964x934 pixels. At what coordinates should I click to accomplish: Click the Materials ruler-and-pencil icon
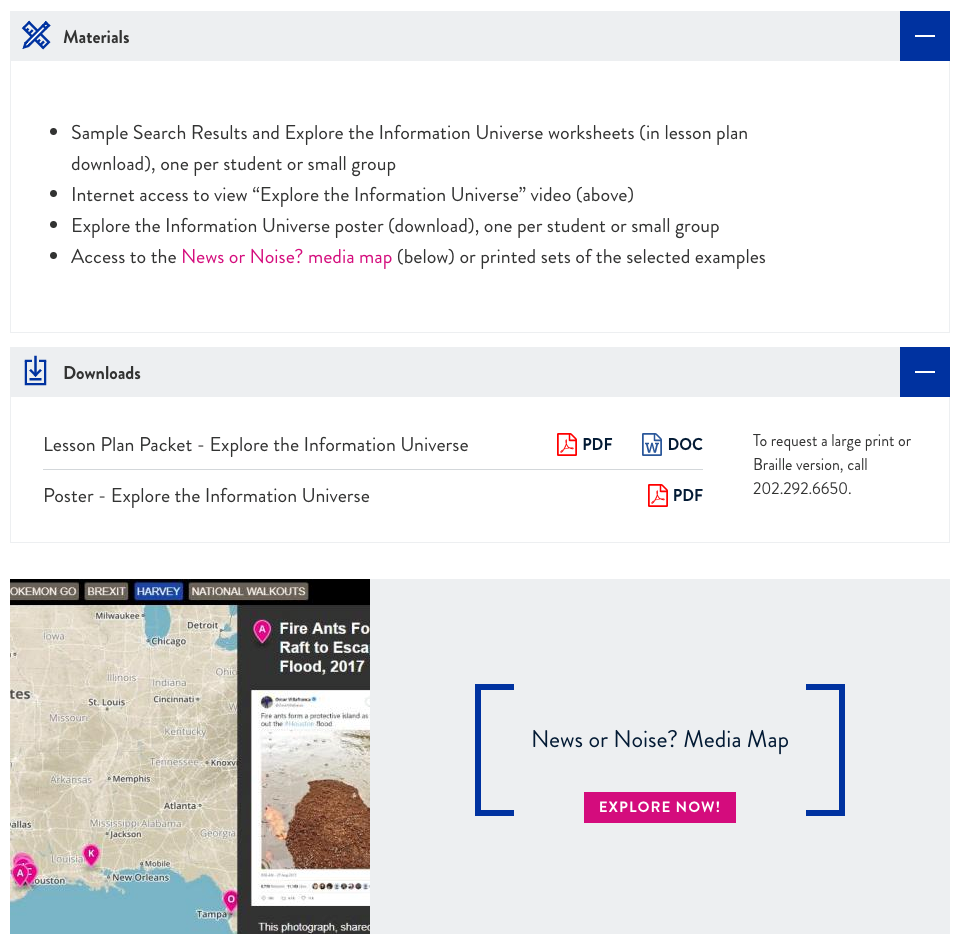36,35
